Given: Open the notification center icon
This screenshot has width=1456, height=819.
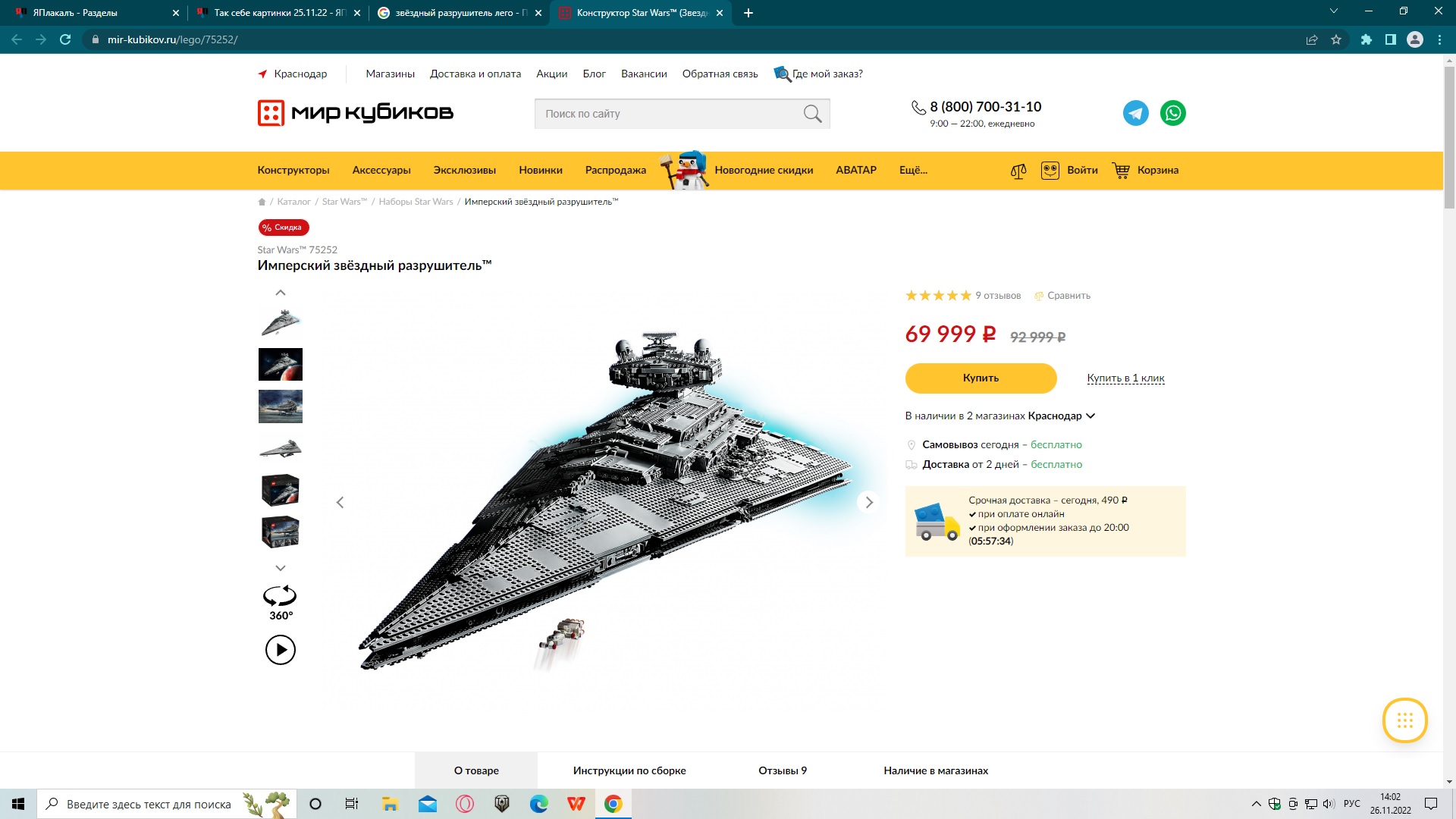Looking at the screenshot, I should (1431, 804).
